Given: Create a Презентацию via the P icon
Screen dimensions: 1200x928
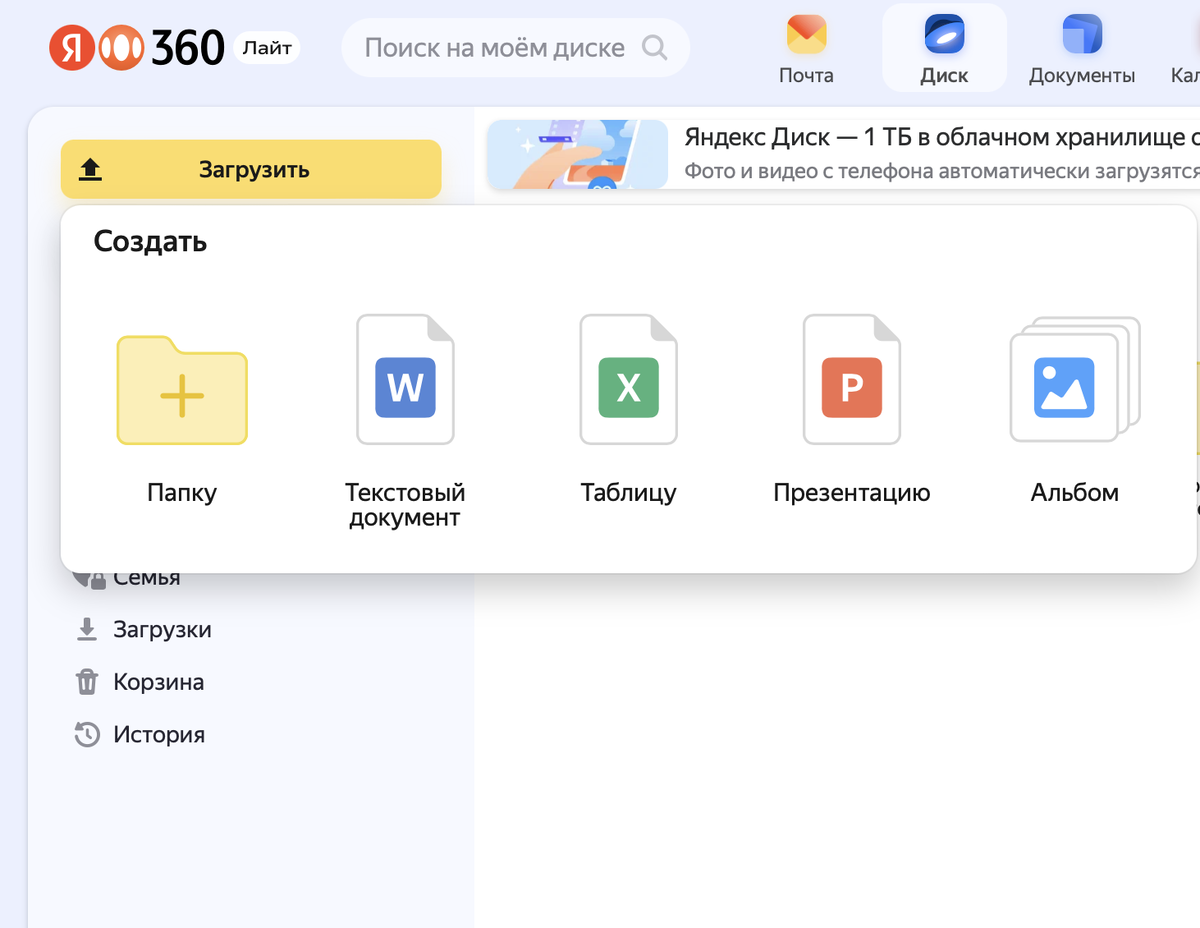Looking at the screenshot, I should pyautogui.click(x=851, y=378).
